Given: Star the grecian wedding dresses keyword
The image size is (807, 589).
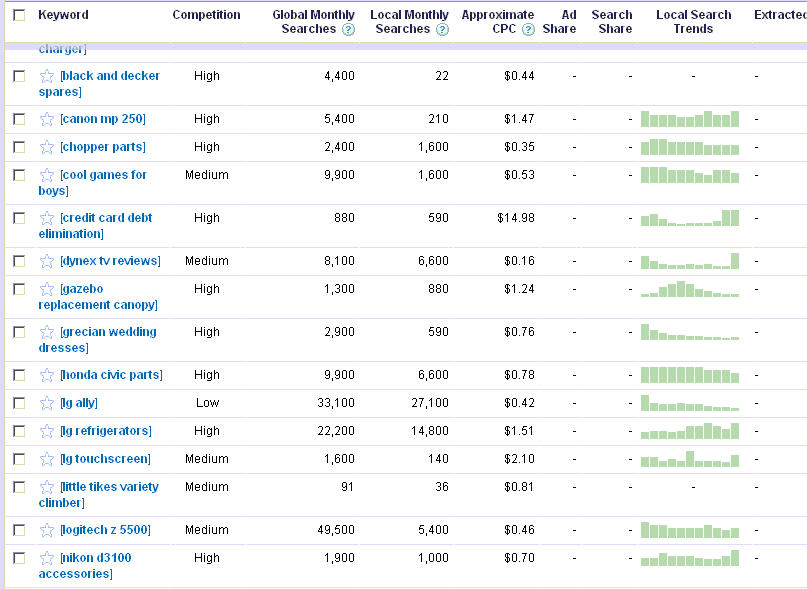Looking at the screenshot, I should pyautogui.click(x=47, y=332).
